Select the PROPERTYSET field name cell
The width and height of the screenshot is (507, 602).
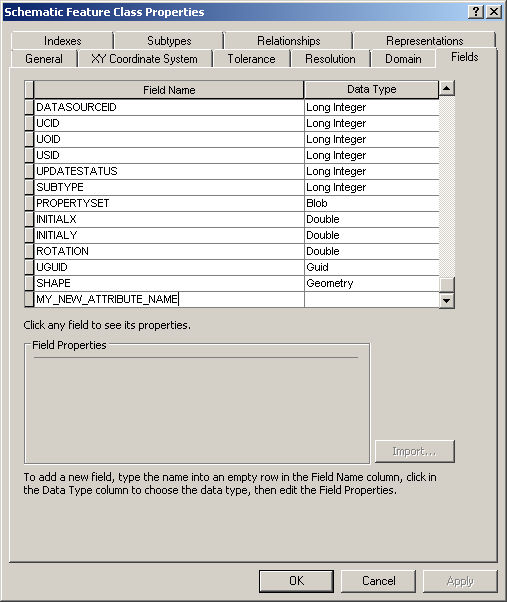[169, 203]
